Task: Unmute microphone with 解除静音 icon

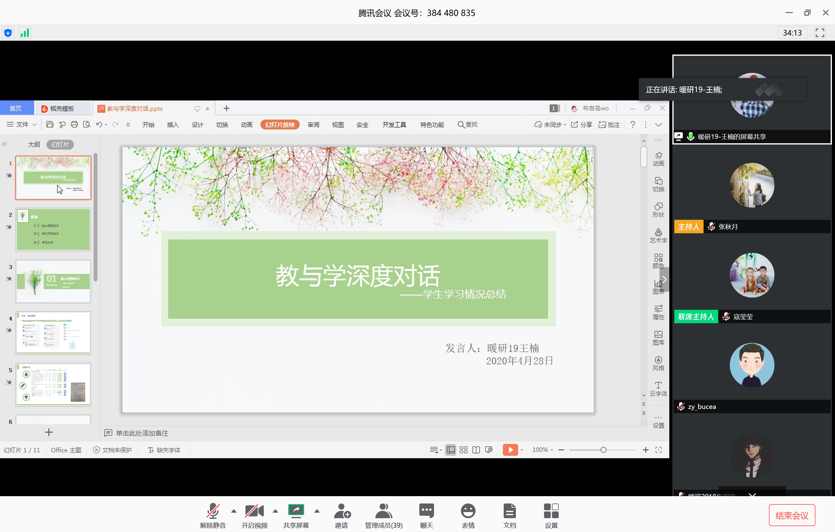Action: pos(212,512)
